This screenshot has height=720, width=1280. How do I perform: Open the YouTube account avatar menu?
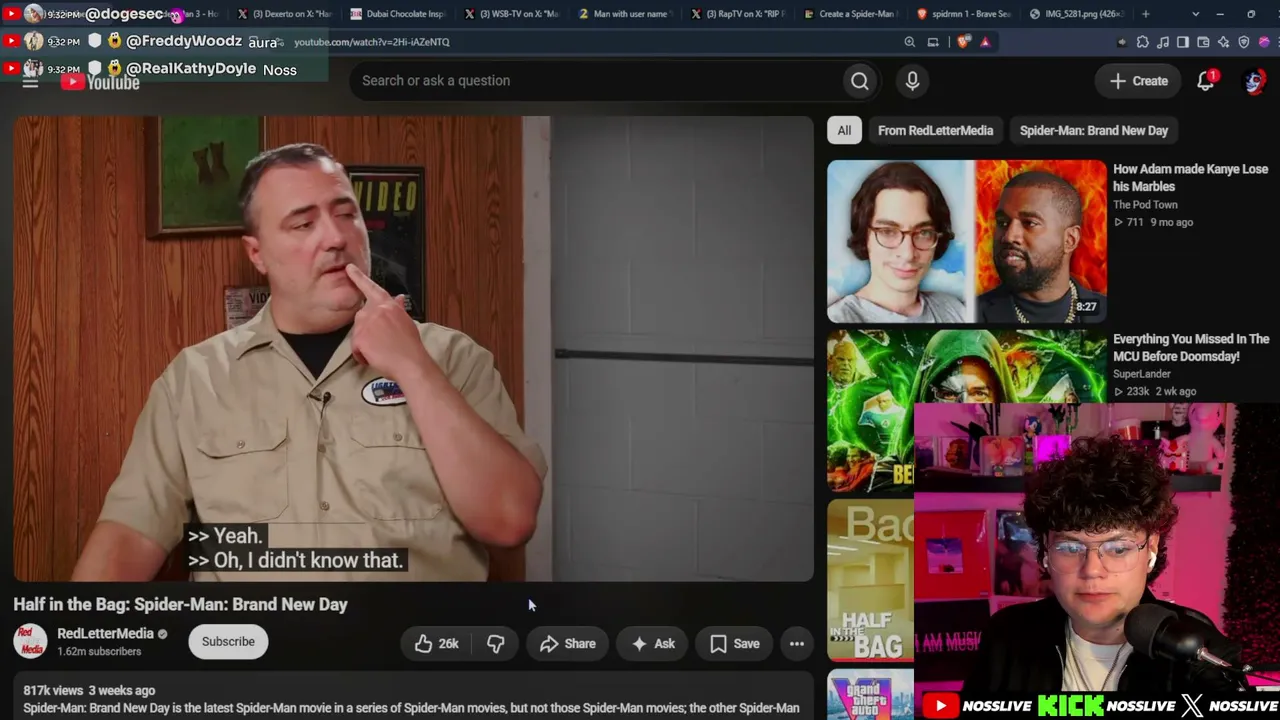pos(1254,81)
